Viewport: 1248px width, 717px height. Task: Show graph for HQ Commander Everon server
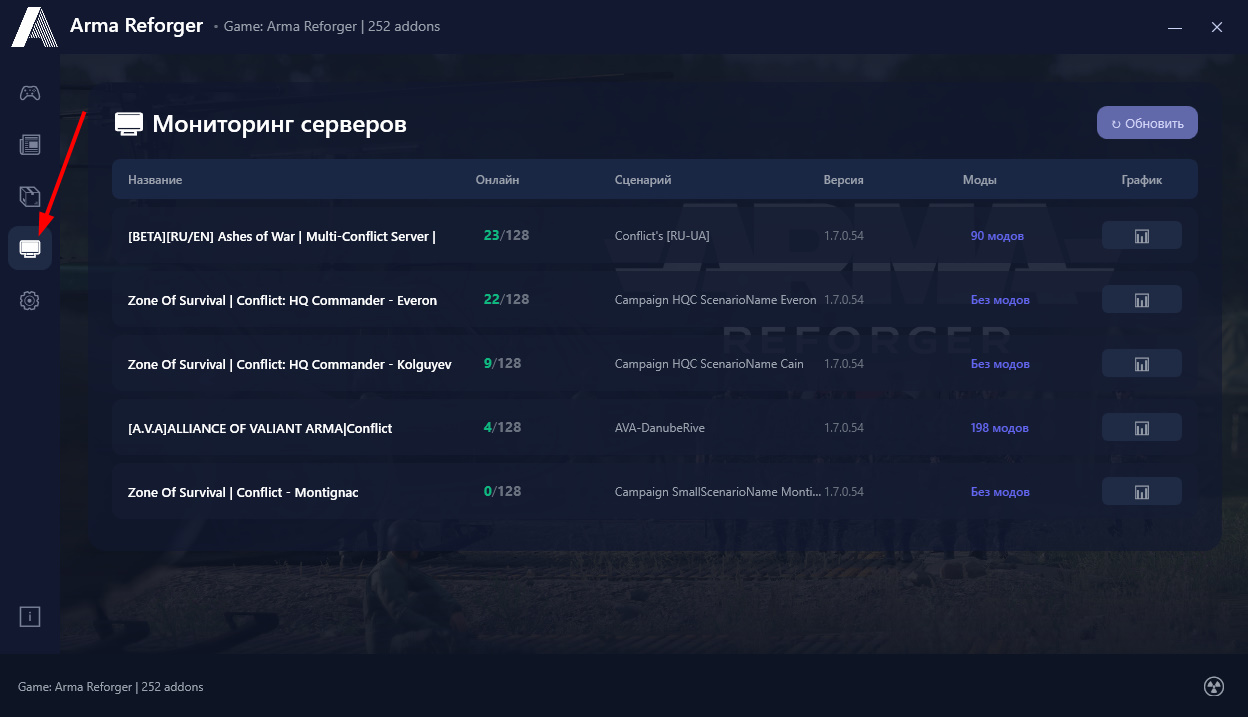click(1142, 300)
